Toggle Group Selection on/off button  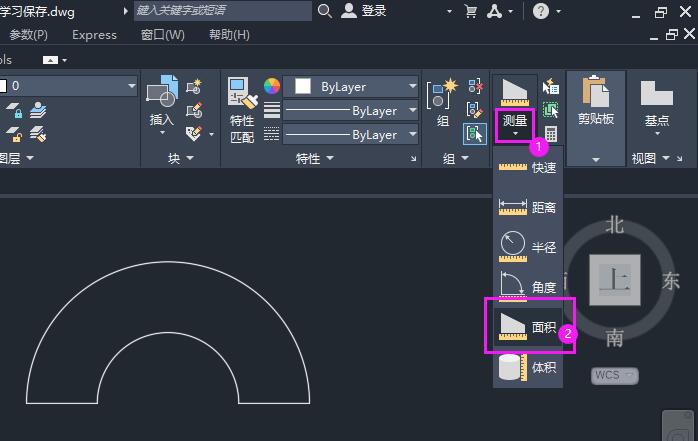coord(475,134)
